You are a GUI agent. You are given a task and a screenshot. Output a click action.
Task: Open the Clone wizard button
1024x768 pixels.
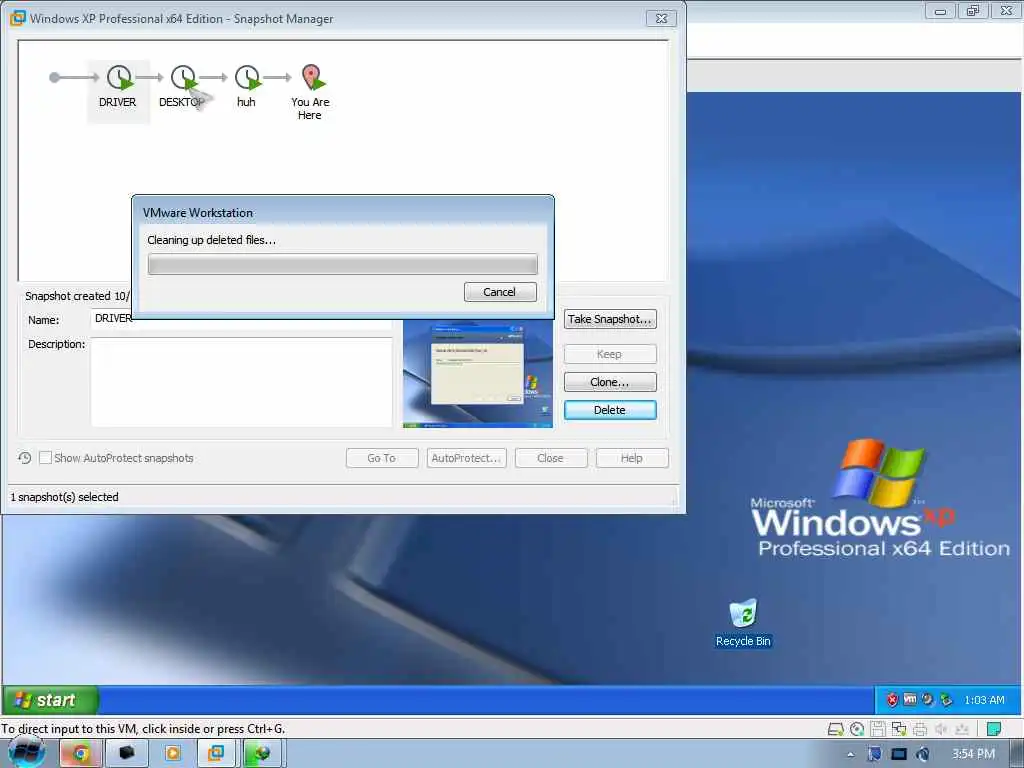610,382
